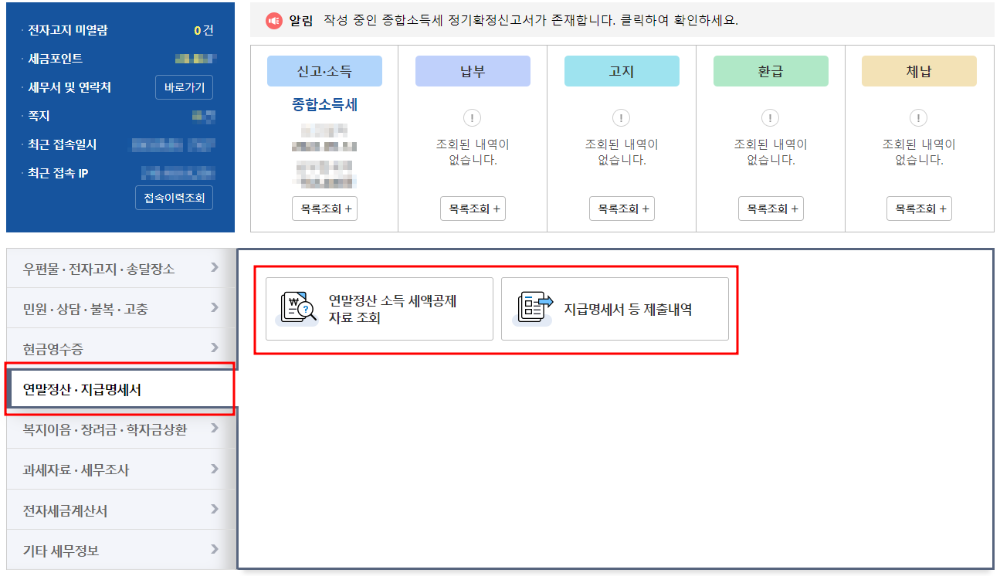This screenshot has width=1000, height=576.
Task: Click 목록조회 under 환급
Action: [x=769, y=208]
